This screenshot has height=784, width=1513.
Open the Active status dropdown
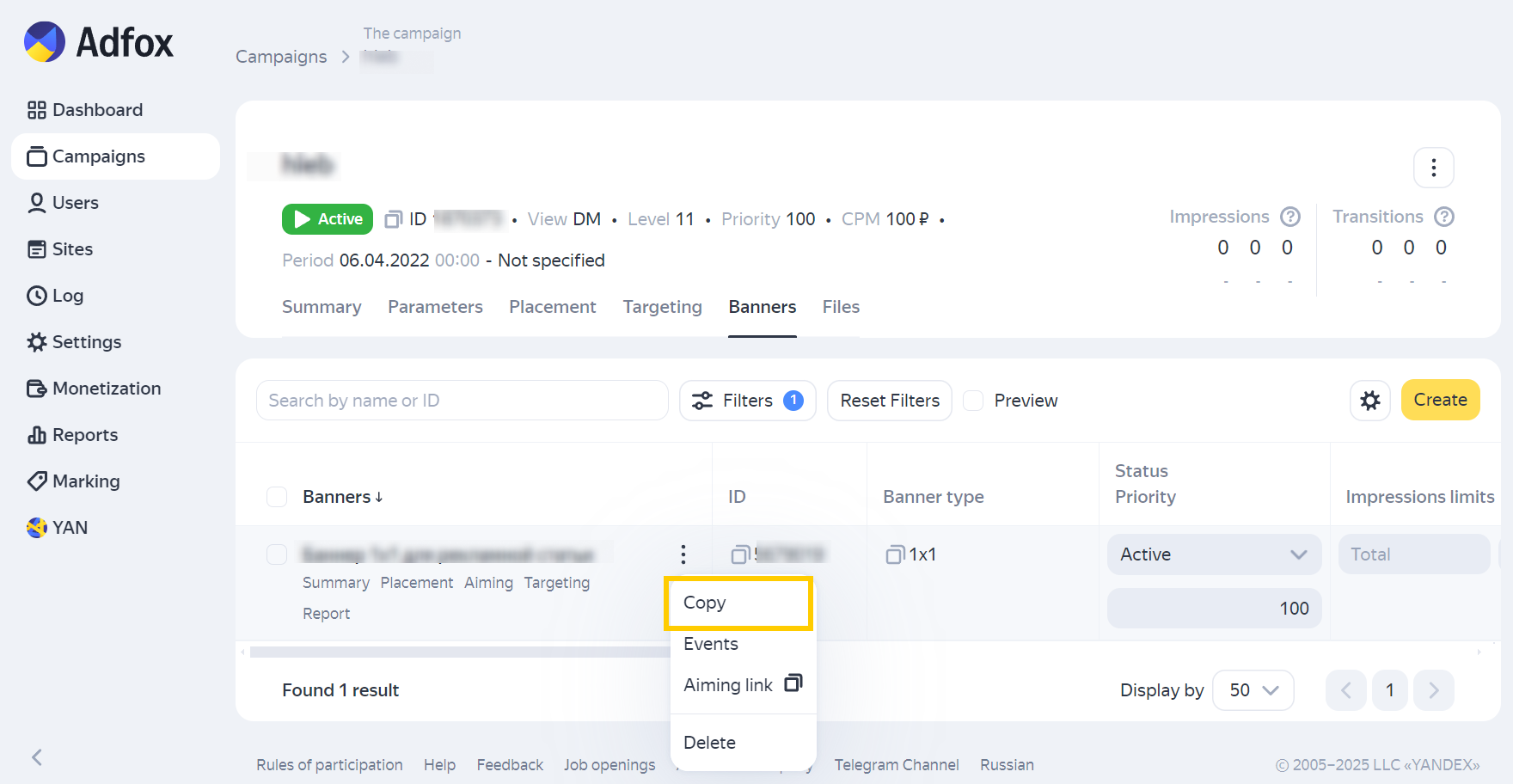coord(1213,554)
